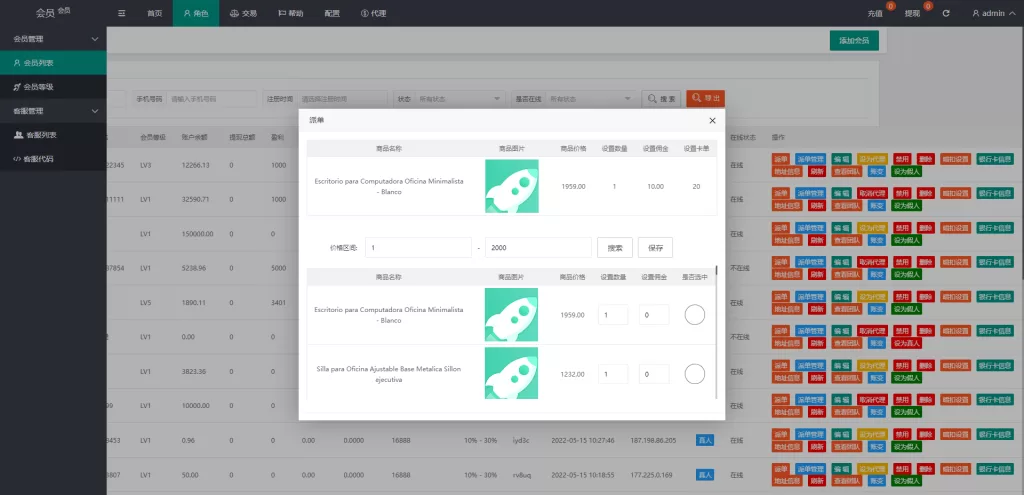The height and width of the screenshot is (495, 1024).
Task: Click the refresh icon beside 提现
Action: click(x=945, y=13)
